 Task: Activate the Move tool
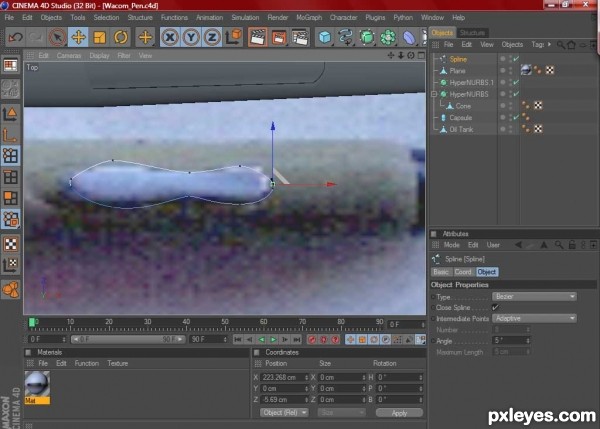78,38
